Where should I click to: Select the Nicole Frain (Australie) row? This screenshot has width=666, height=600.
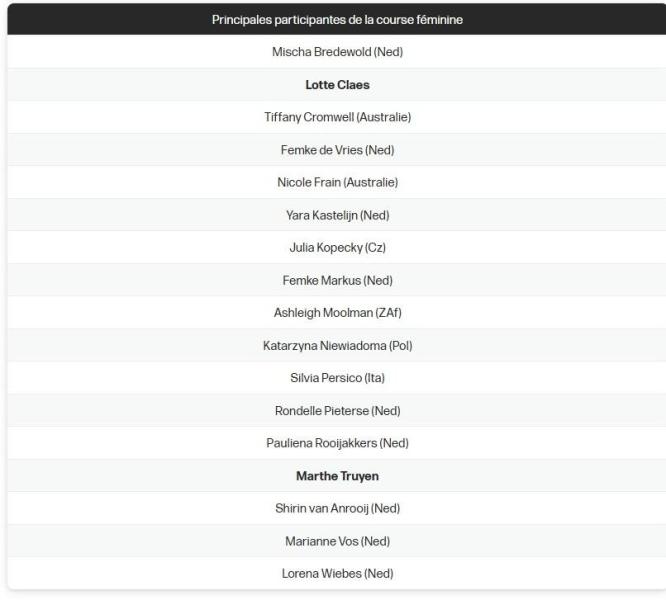coord(337,183)
